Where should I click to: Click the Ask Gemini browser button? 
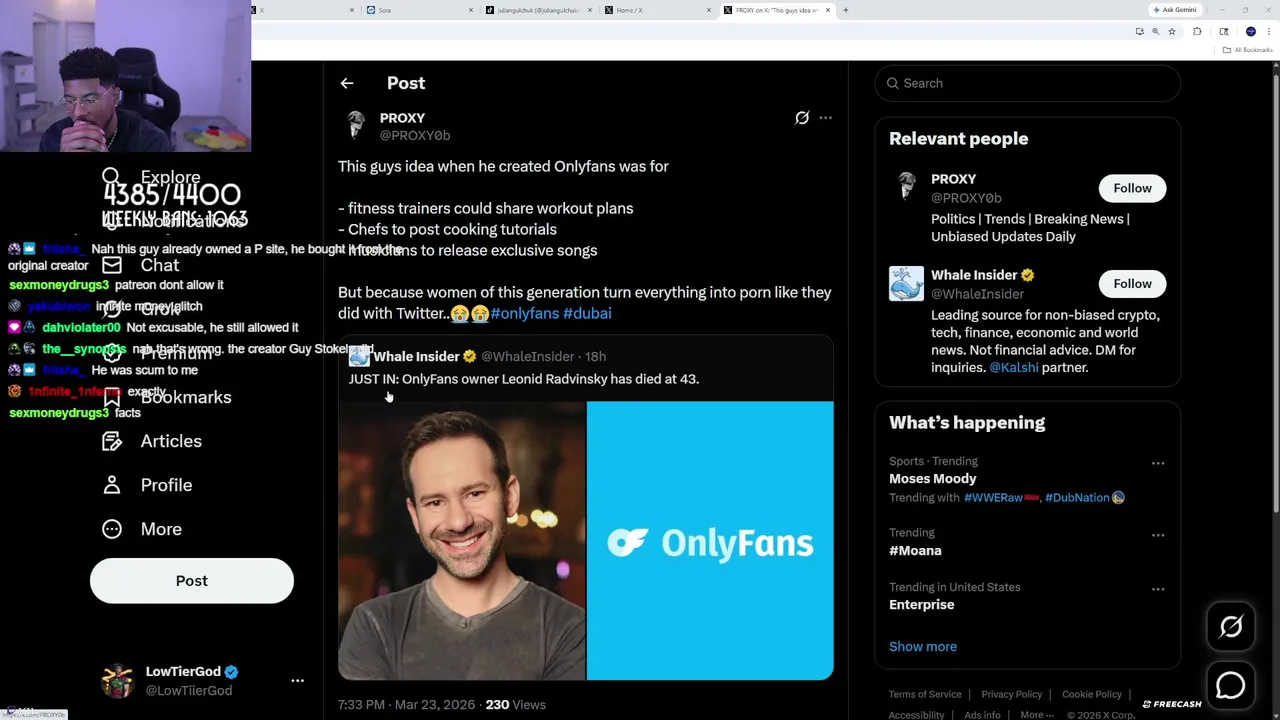point(1174,10)
